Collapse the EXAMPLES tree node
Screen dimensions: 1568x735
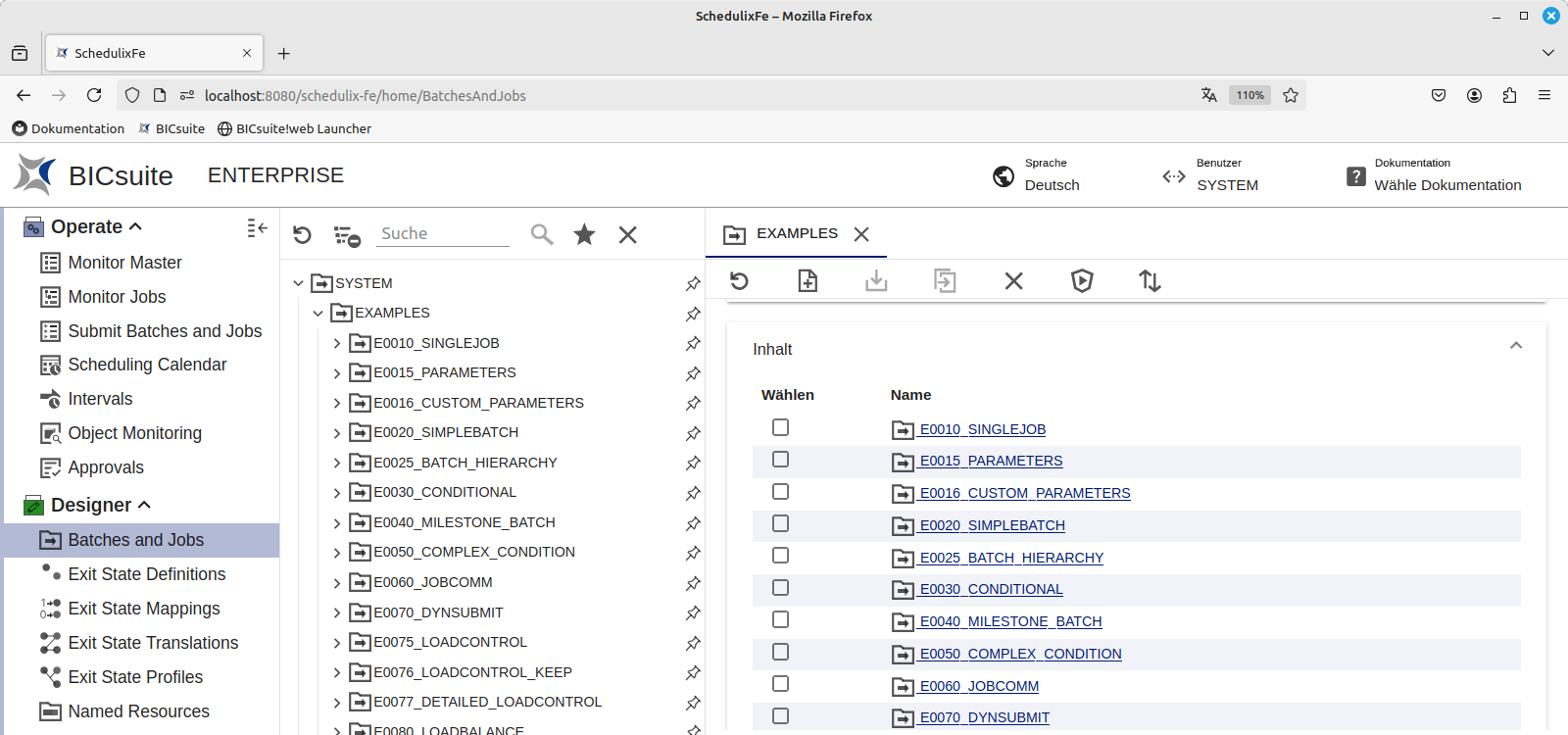[318, 314]
